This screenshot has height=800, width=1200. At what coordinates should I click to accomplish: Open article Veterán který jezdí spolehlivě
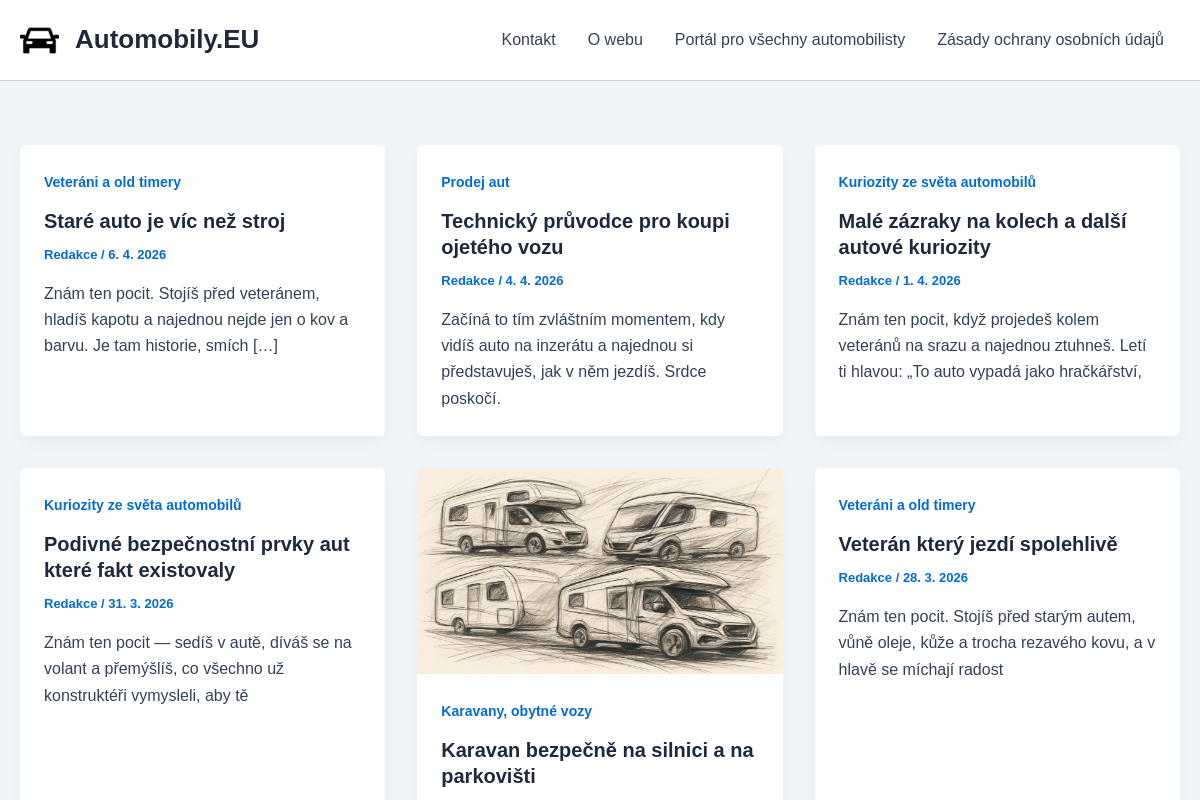coord(978,544)
